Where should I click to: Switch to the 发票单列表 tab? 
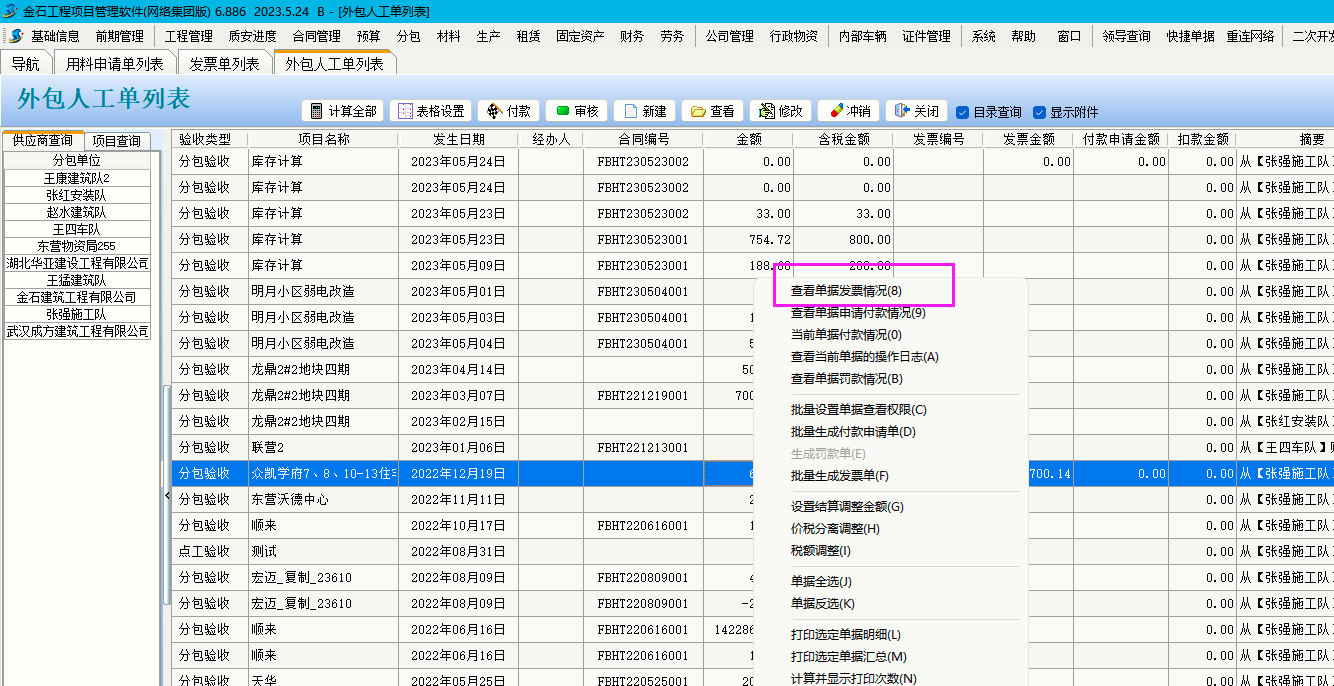click(x=224, y=64)
